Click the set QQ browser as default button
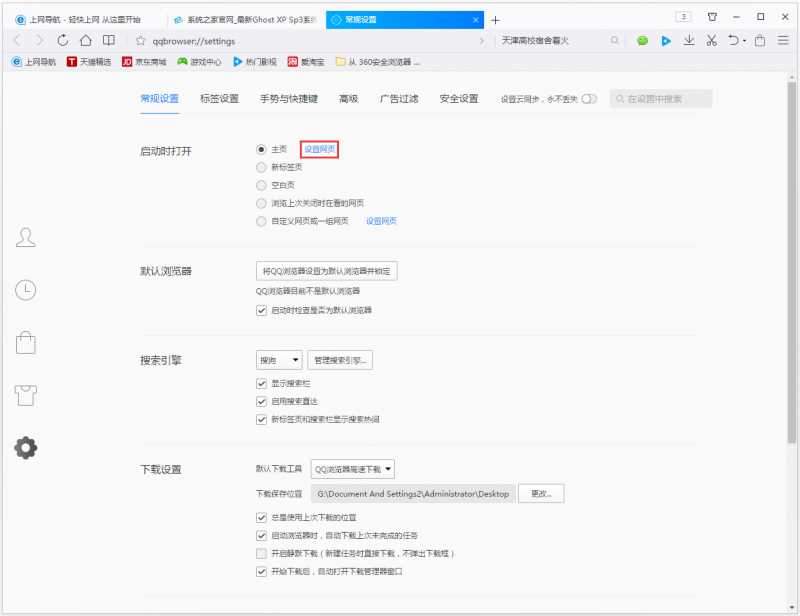Screen dimensions: 800x616 point(326,270)
